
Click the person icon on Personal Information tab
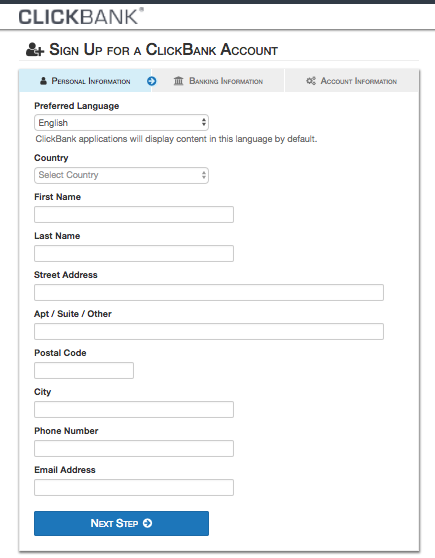click(43, 81)
